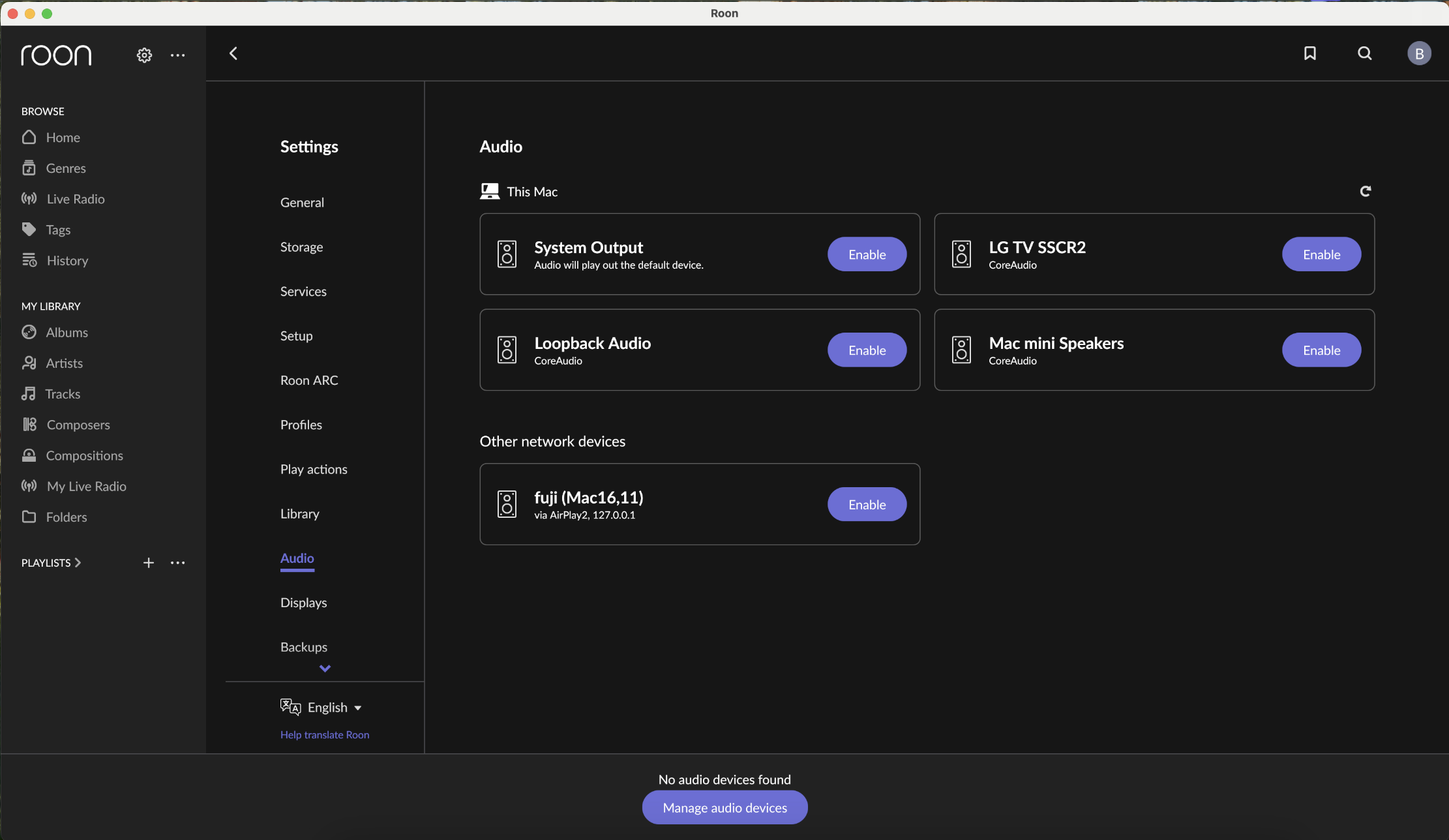The height and width of the screenshot is (840, 1449).
Task: Click the 'via AirPlay2, 127.0.0.1' text
Action: tap(584, 515)
